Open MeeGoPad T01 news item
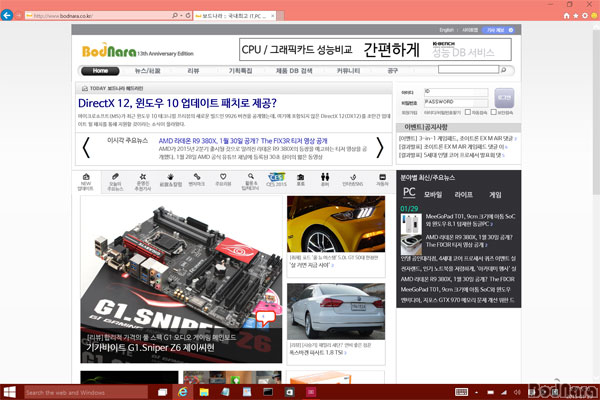This screenshot has height=400, width=600. [x=470, y=220]
